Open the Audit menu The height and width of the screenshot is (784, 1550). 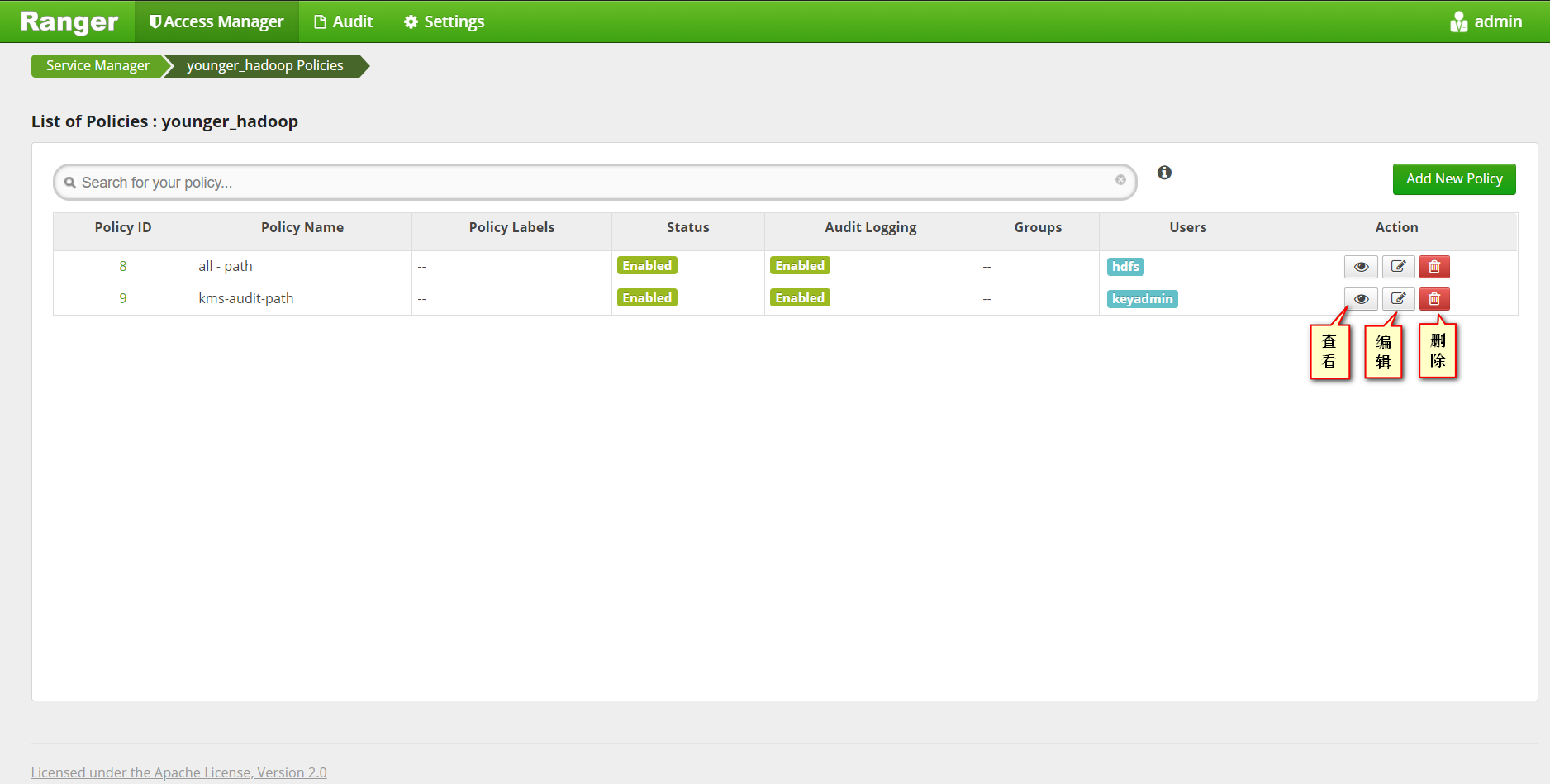click(344, 21)
